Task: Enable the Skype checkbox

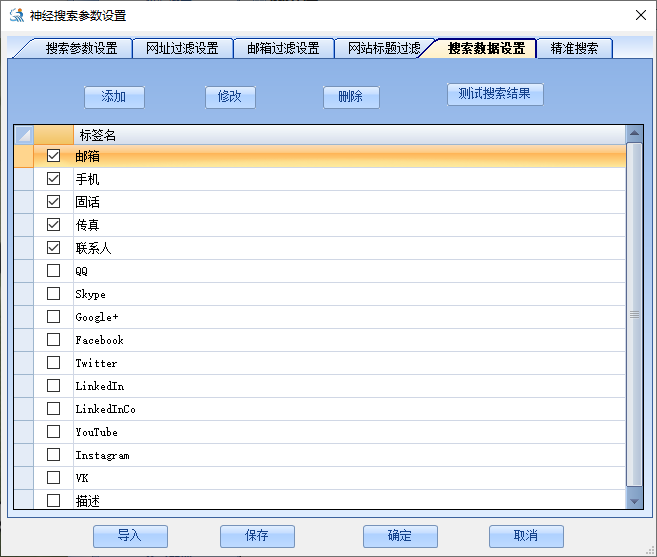Action: [x=53, y=294]
